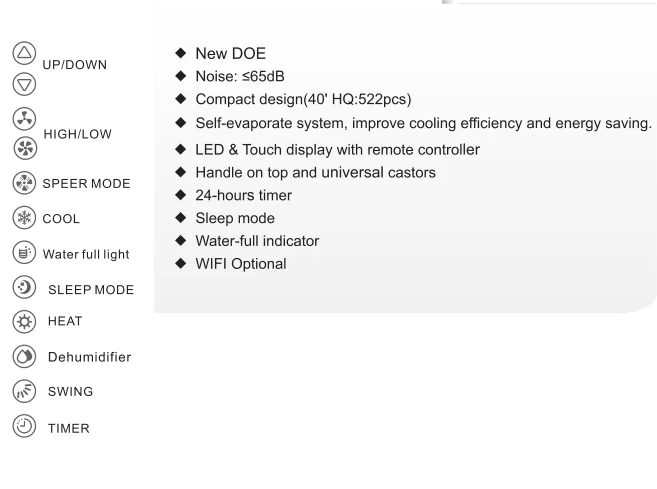Click the New DOE bullet diamond
Screen dimensions: 657x489
coord(181,53)
